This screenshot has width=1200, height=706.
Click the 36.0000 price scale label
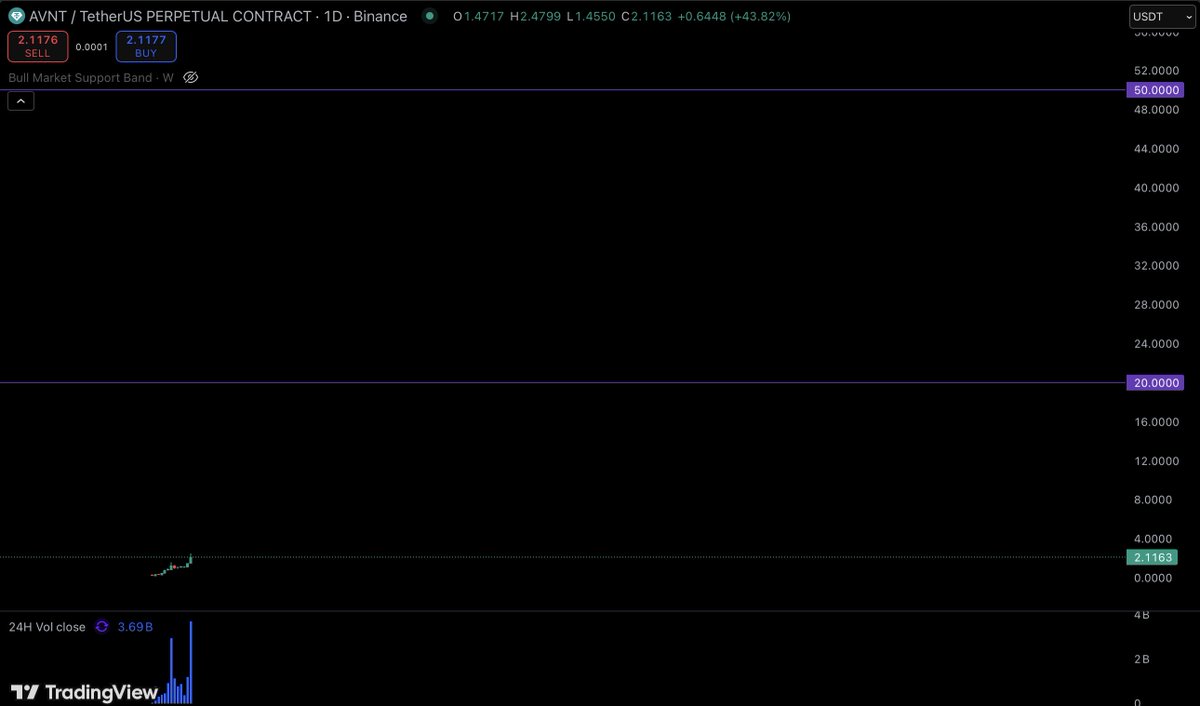(x=1154, y=227)
